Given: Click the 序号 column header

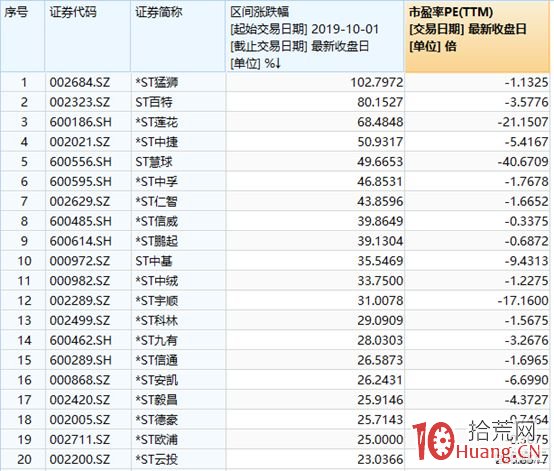Looking at the screenshot, I should coord(16,12).
